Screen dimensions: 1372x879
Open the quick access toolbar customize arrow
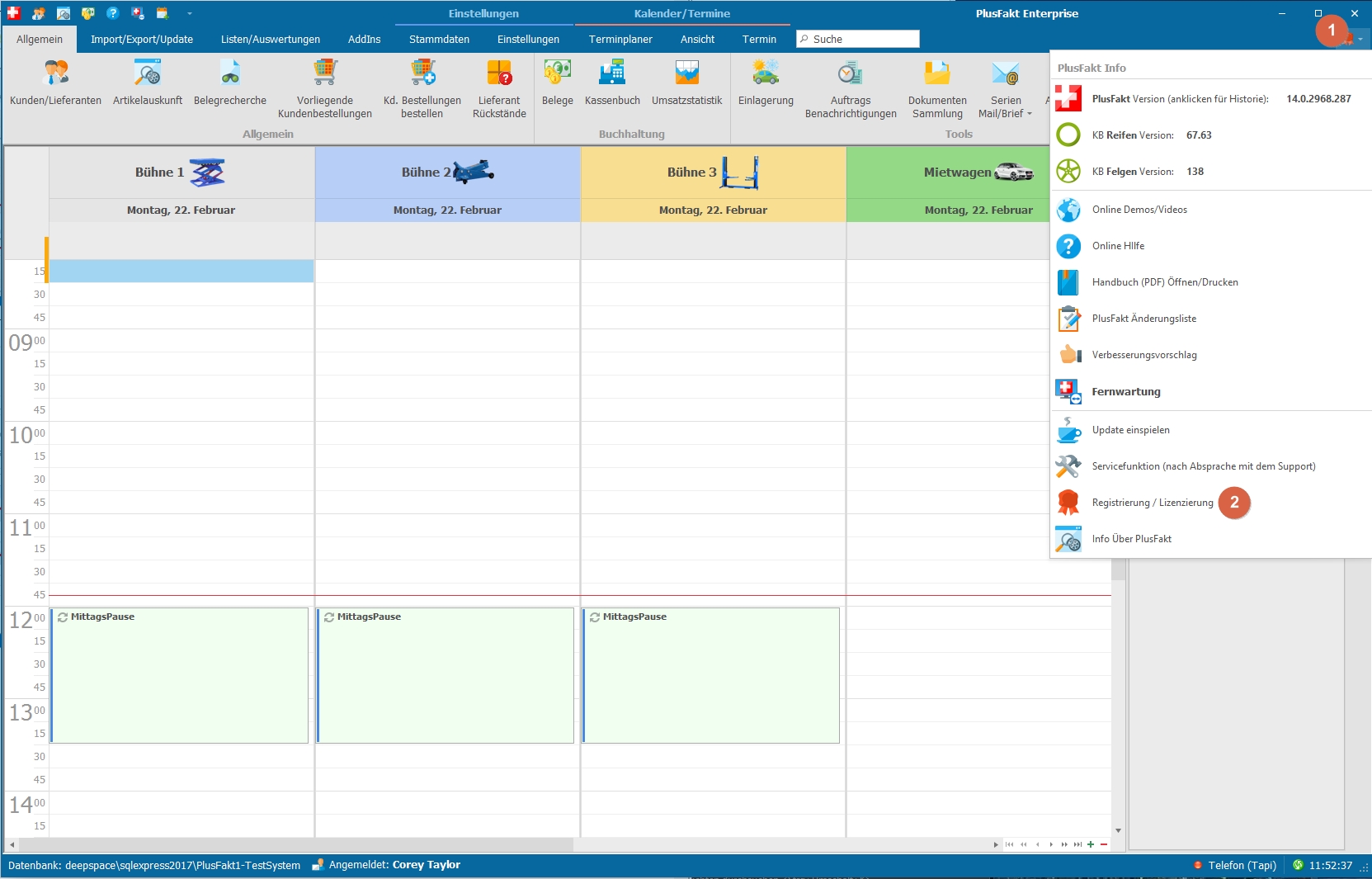[x=189, y=13]
